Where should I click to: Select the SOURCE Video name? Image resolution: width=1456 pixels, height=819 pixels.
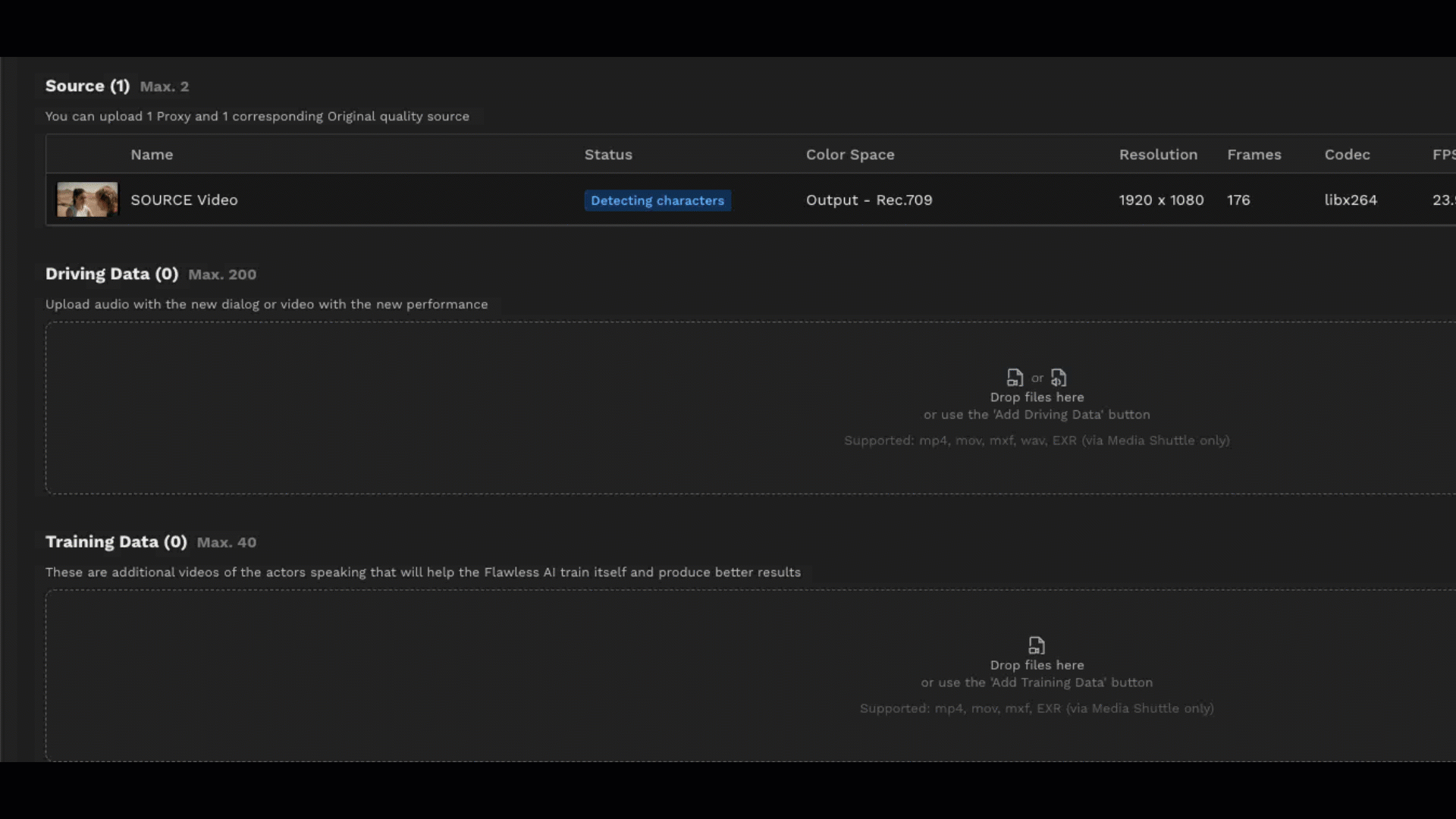184,200
